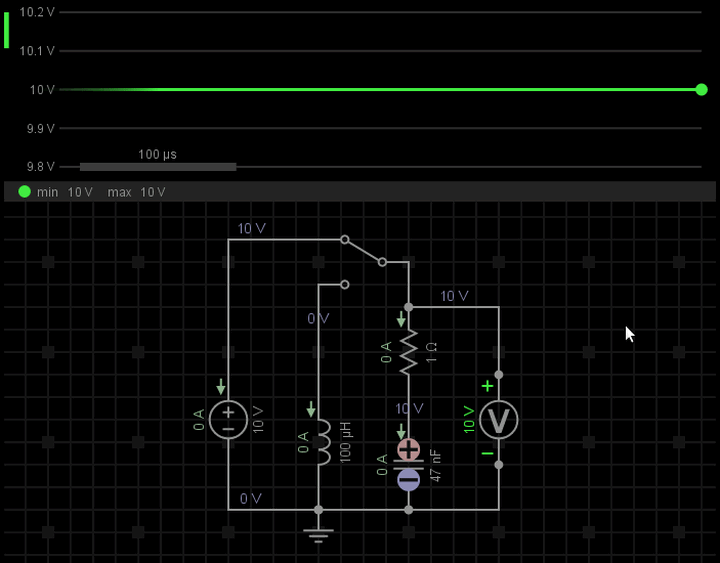Click the endpoint dot of the green trace
The image size is (720, 563).
701,90
